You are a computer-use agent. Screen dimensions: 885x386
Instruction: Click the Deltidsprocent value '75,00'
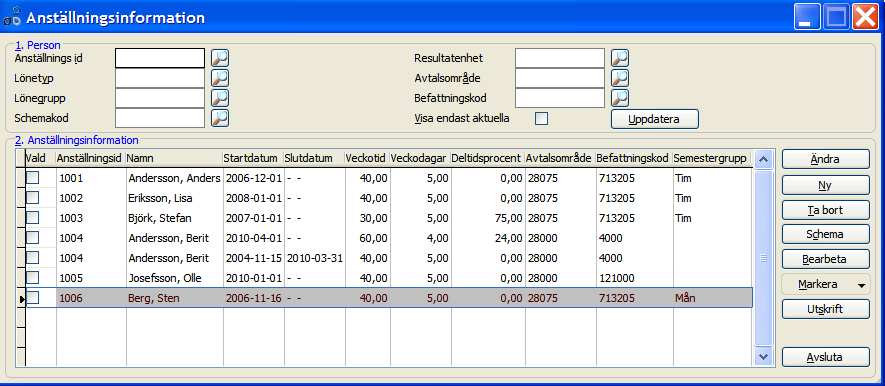click(x=488, y=218)
